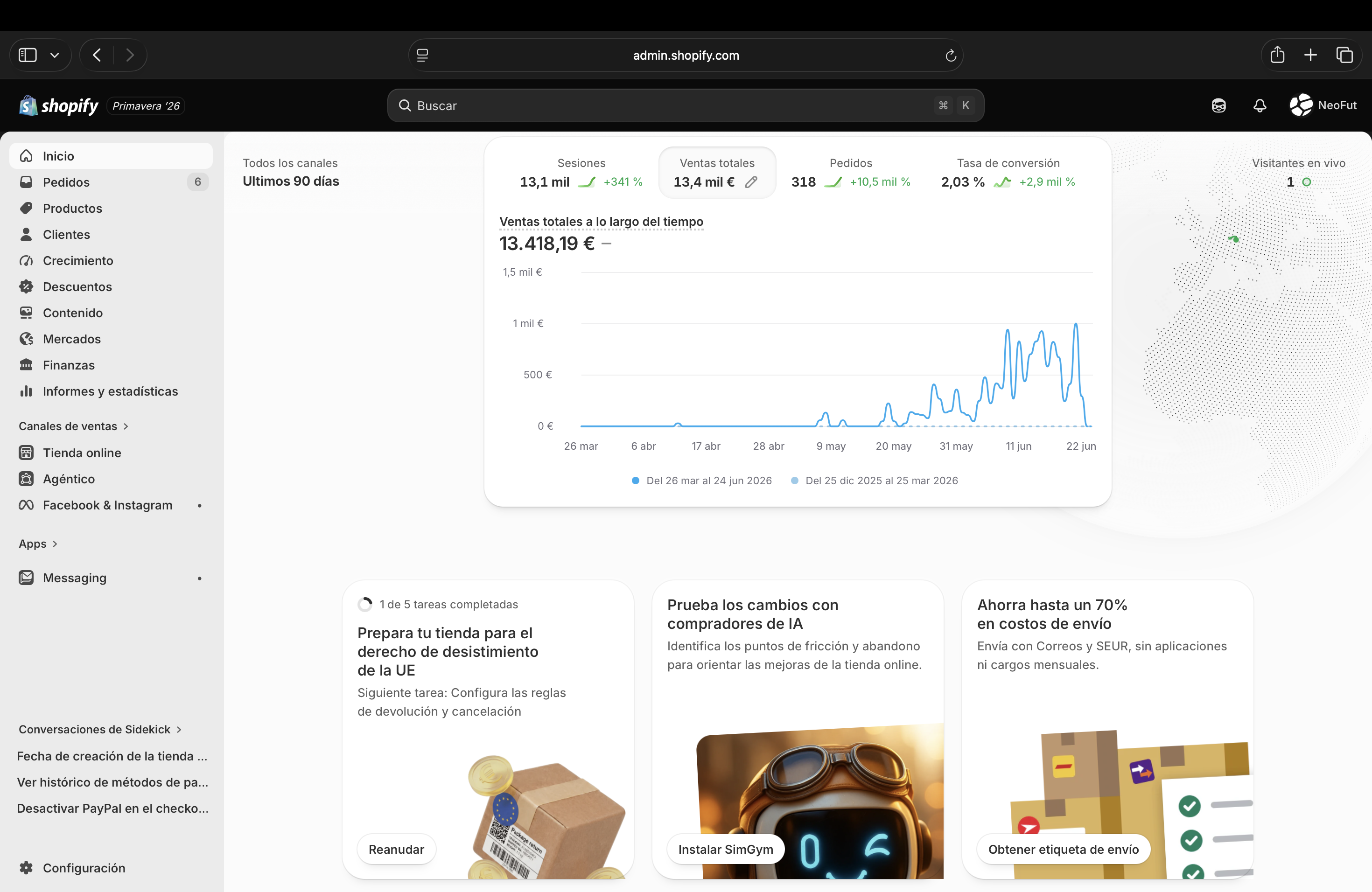Open Facebook & Instagram options dot
This screenshot has width=1372, height=892.
(199, 505)
